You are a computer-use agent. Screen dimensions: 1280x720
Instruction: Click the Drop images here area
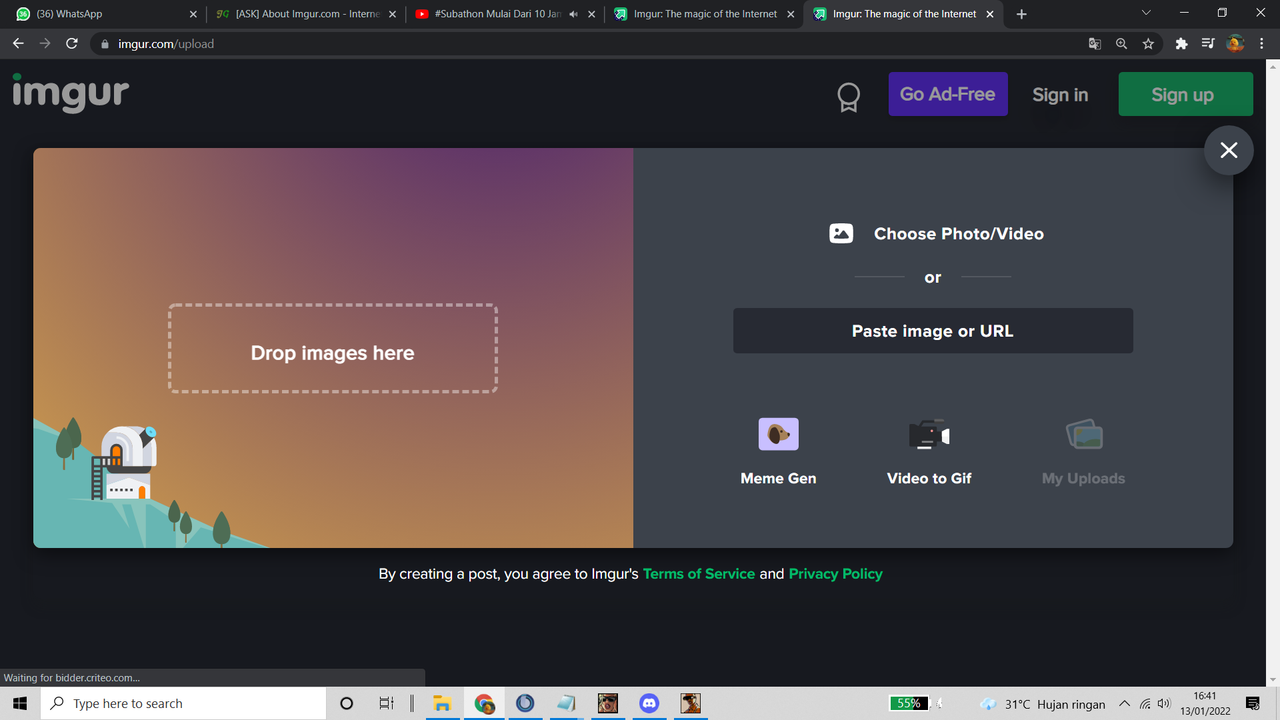point(333,348)
